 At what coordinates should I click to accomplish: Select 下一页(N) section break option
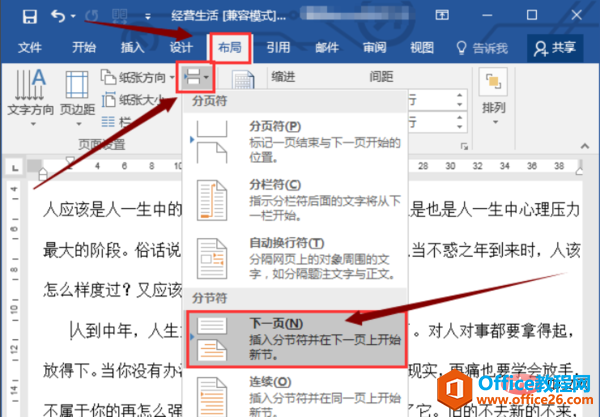(x=297, y=339)
